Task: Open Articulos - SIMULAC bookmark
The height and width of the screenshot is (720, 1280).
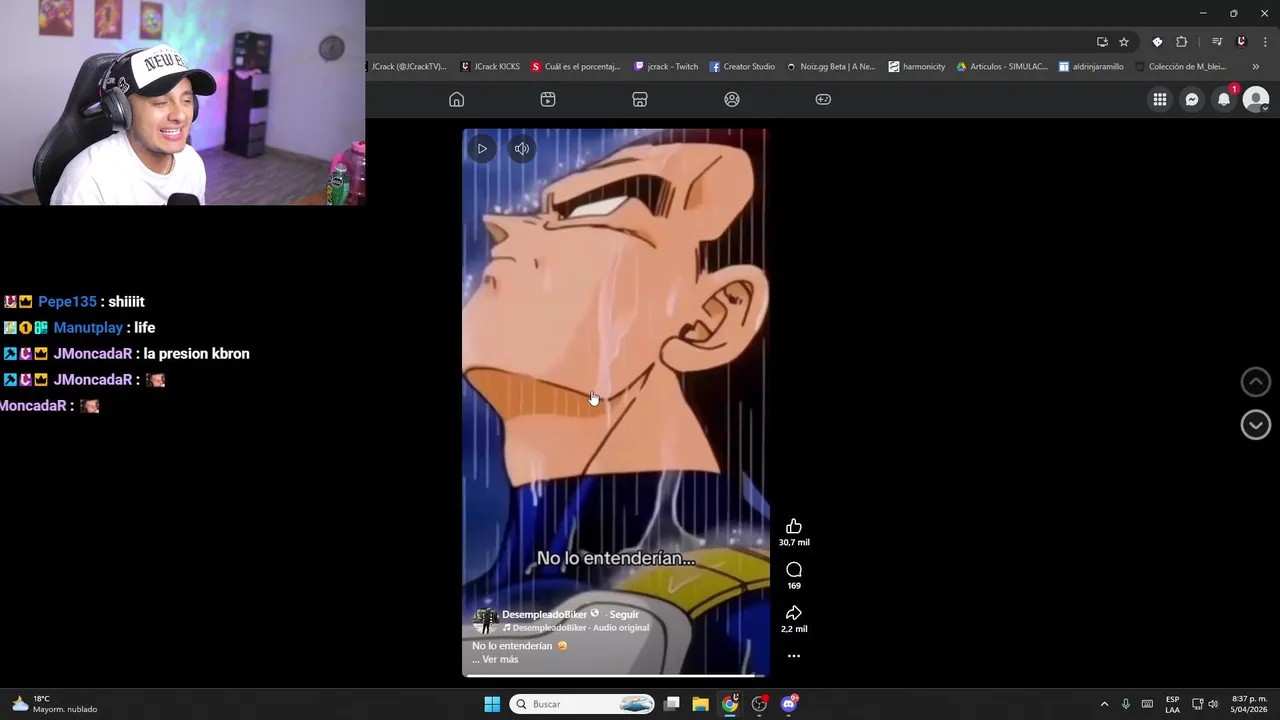Action: point(1002,67)
